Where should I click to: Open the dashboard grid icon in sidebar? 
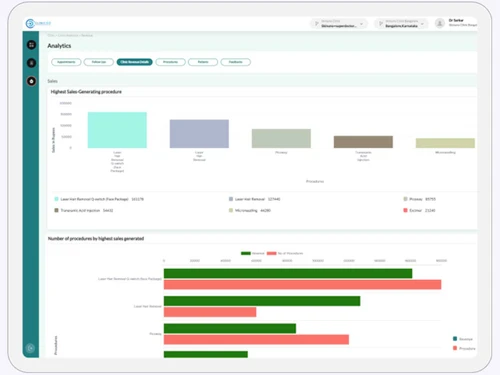click(x=31, y=45)
